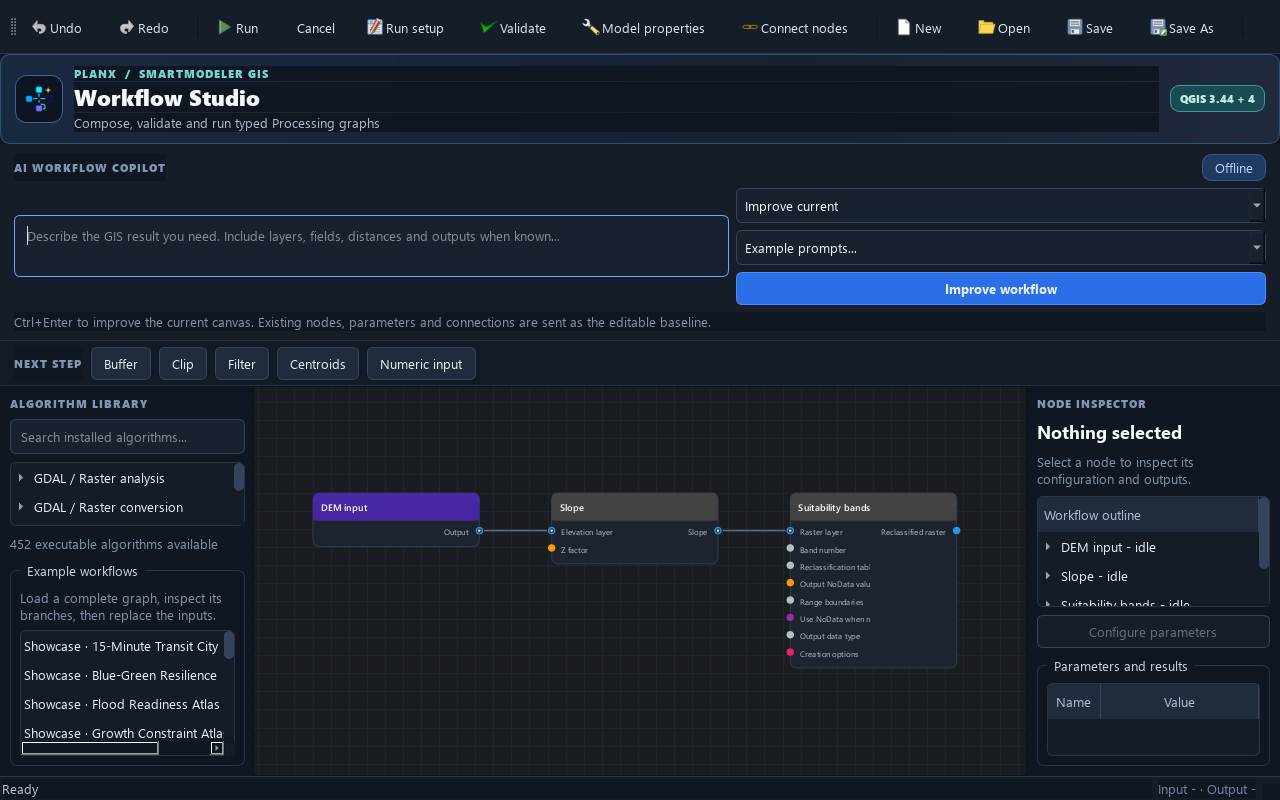This screenshot has width=1280, height=800.
Task: Click Reclassified raster output port
Action: coord(956,531)
